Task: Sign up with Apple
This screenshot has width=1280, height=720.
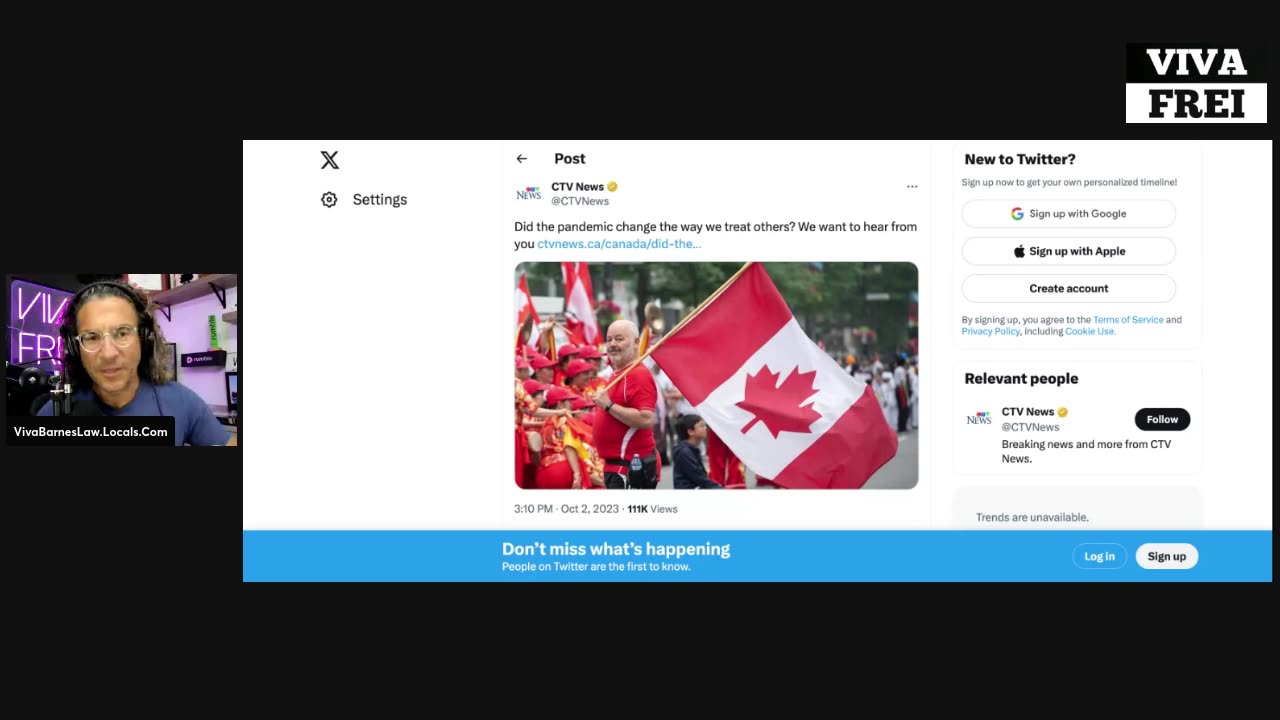Action: (x=1068, y=251)
